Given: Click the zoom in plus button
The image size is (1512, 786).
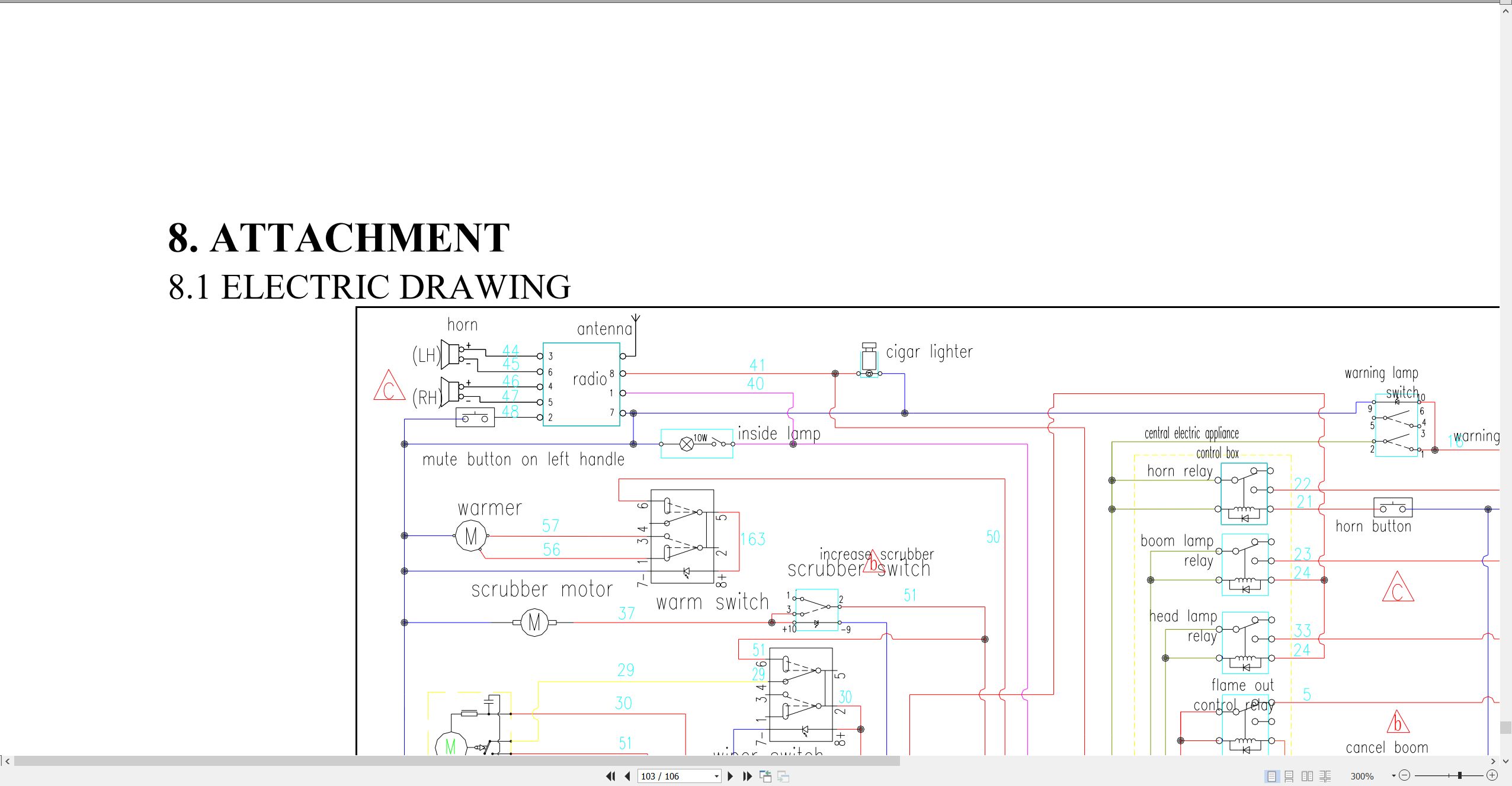Looking at the screenshot, I should [x=1492, y=775].
